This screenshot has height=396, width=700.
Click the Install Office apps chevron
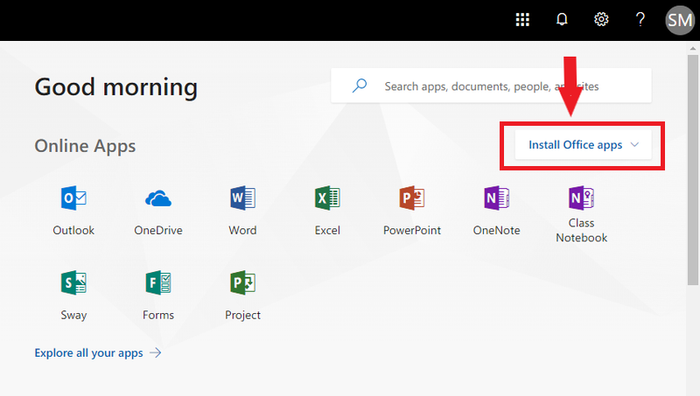(x=634, y=145)
